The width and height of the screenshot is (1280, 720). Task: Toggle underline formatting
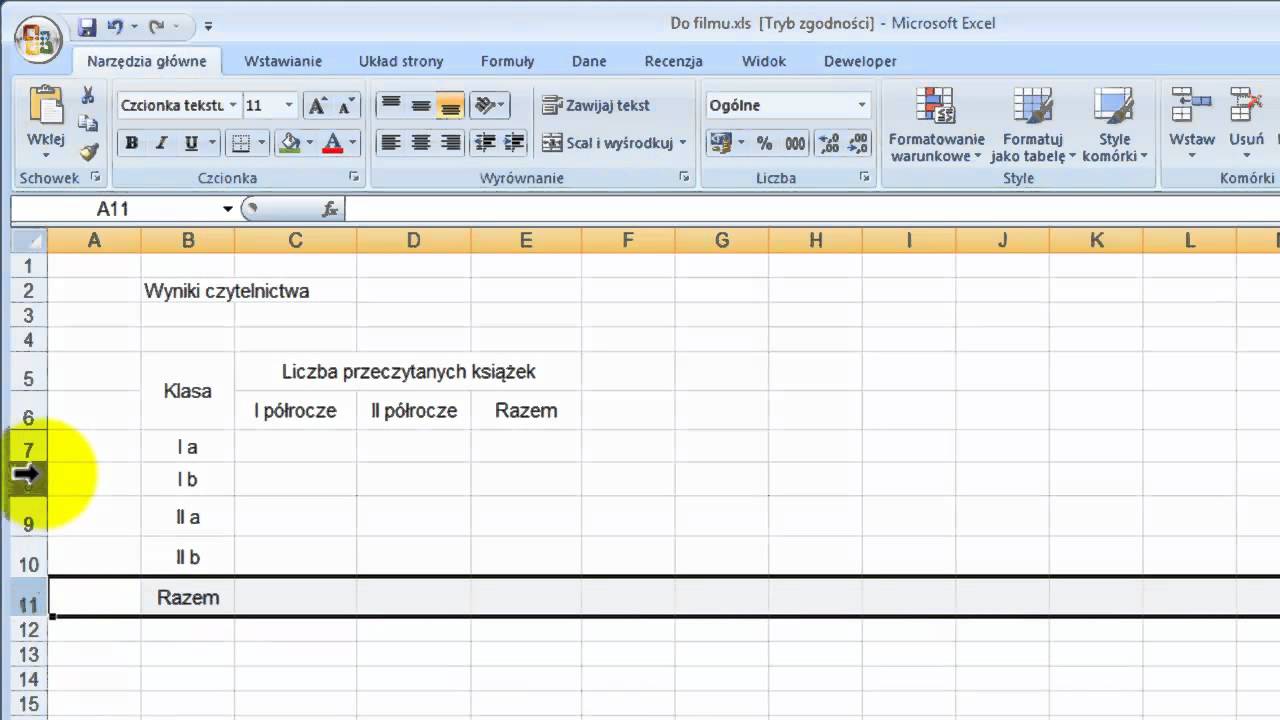(191, 143)
